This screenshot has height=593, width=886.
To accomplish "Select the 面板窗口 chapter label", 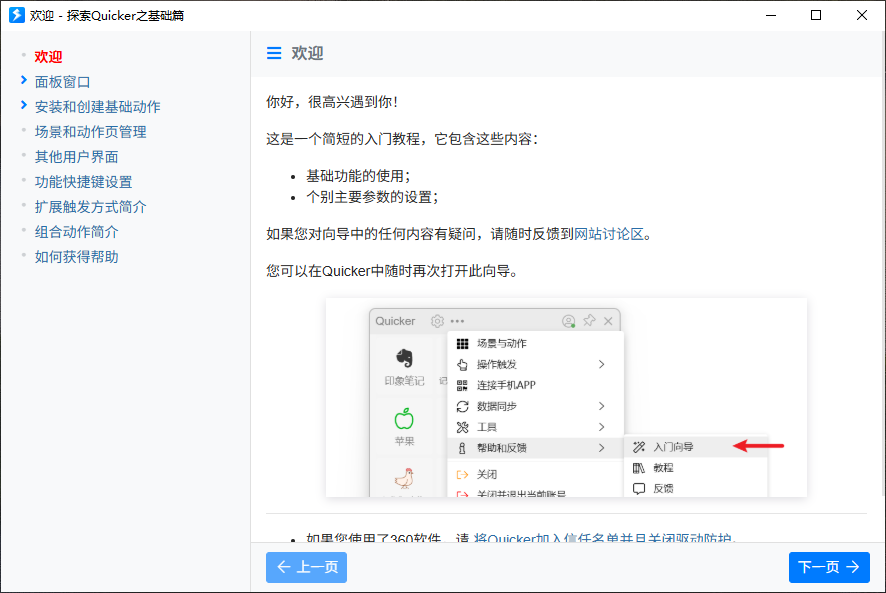I will coord(62,81).
